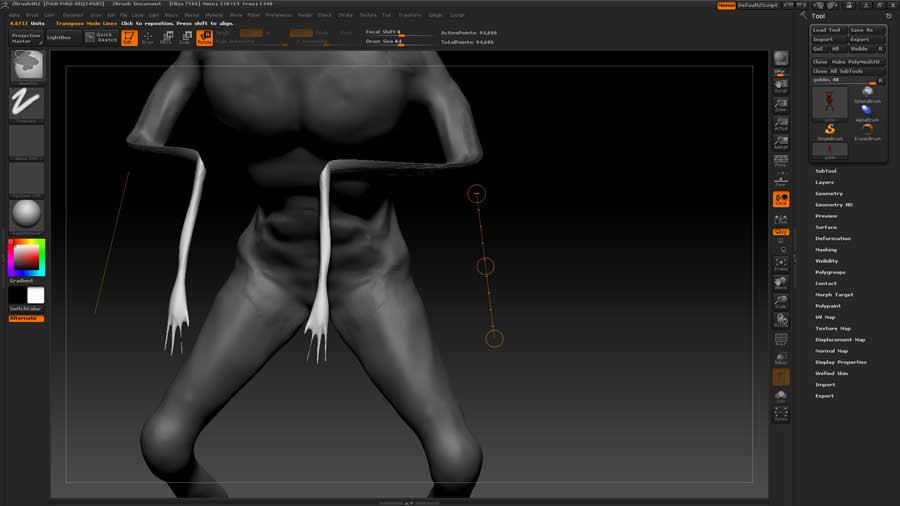Select the EraserBrush tool icon
The width and height of the screenshot is (900, 506).
[x=867, y=132]
